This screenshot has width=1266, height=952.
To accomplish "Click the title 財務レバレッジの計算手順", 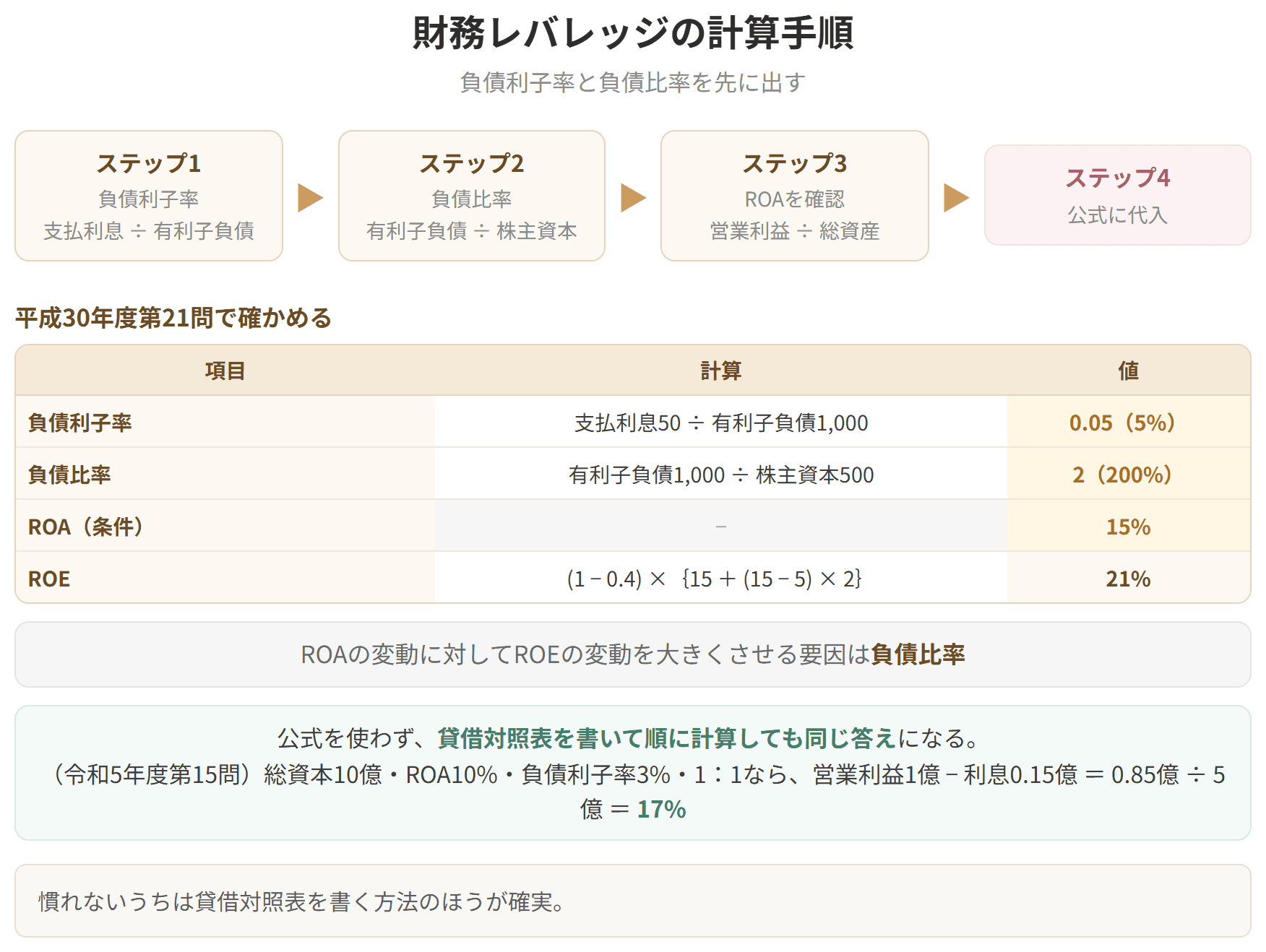I will coord(633,33).
